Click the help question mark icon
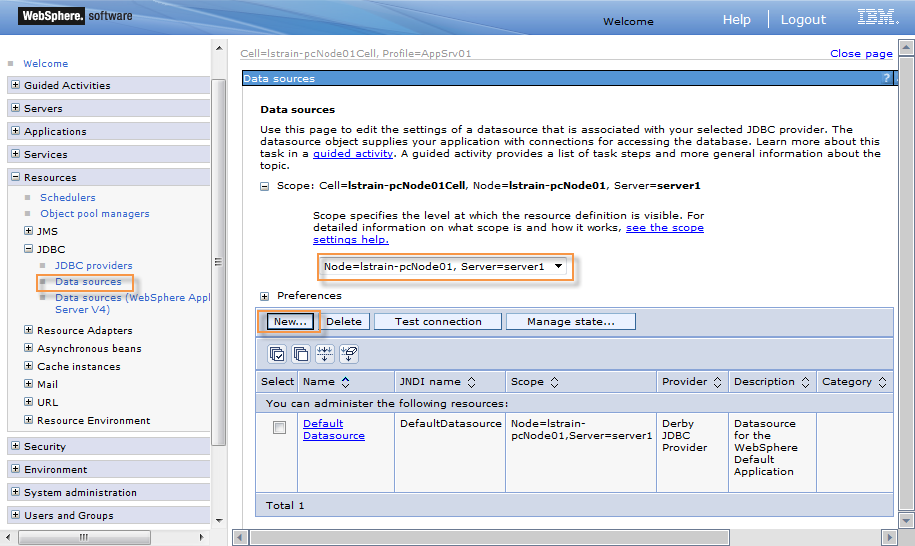 pos(886,78)
